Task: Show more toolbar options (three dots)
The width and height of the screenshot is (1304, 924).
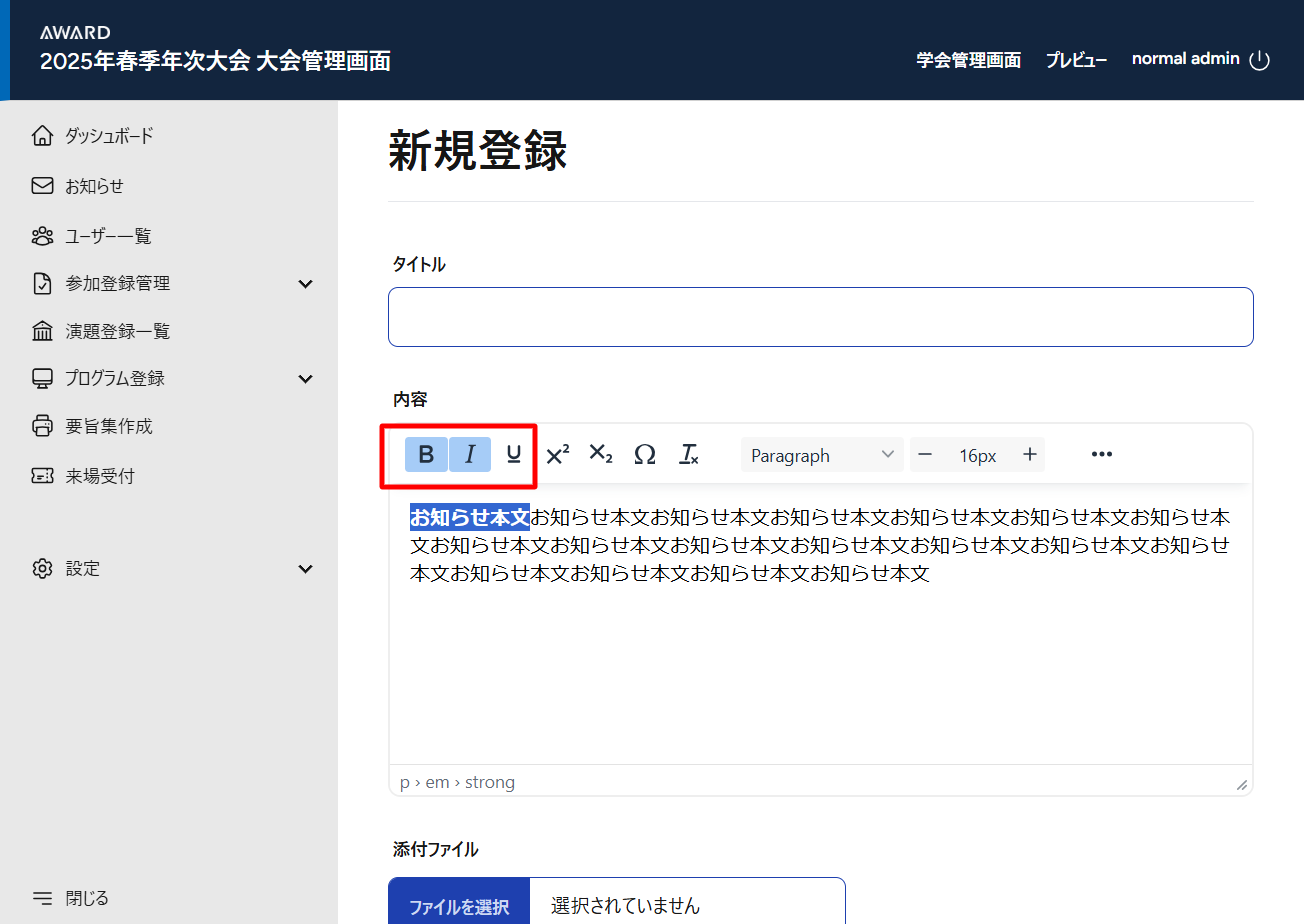Action: [x=1102, y=455]
